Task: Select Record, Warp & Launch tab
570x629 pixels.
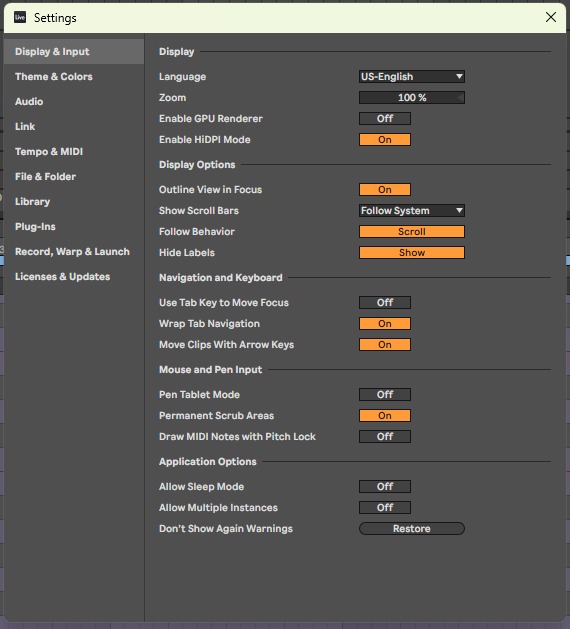Action: [72, 252]
